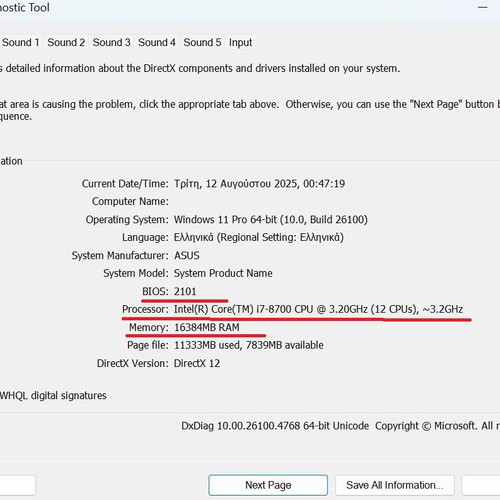This screenshot has width=500, height=500.
Task: Click the 16384MB RAM memory value
Action: [207, 327]
